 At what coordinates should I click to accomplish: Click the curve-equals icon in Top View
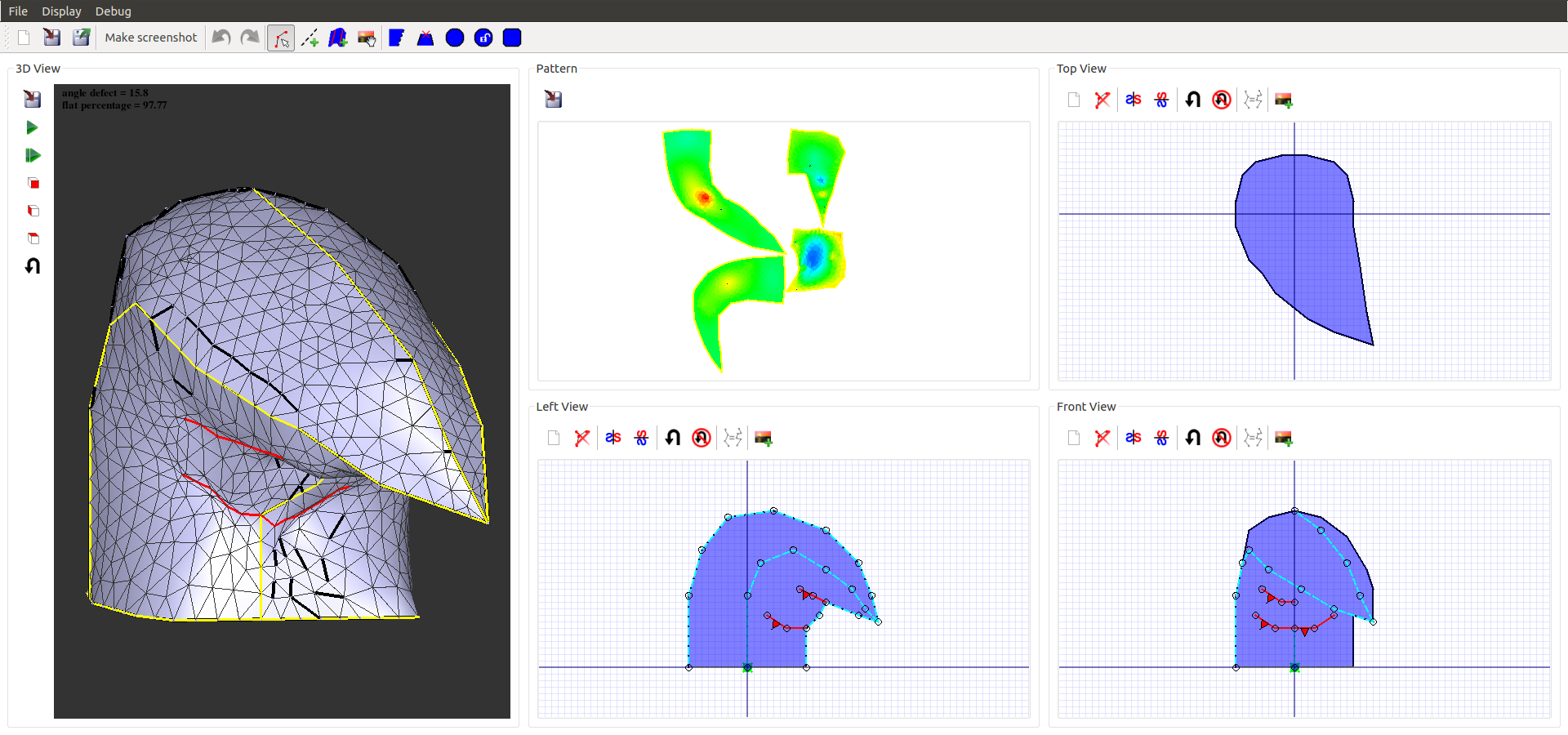(x=1253, y=100)
